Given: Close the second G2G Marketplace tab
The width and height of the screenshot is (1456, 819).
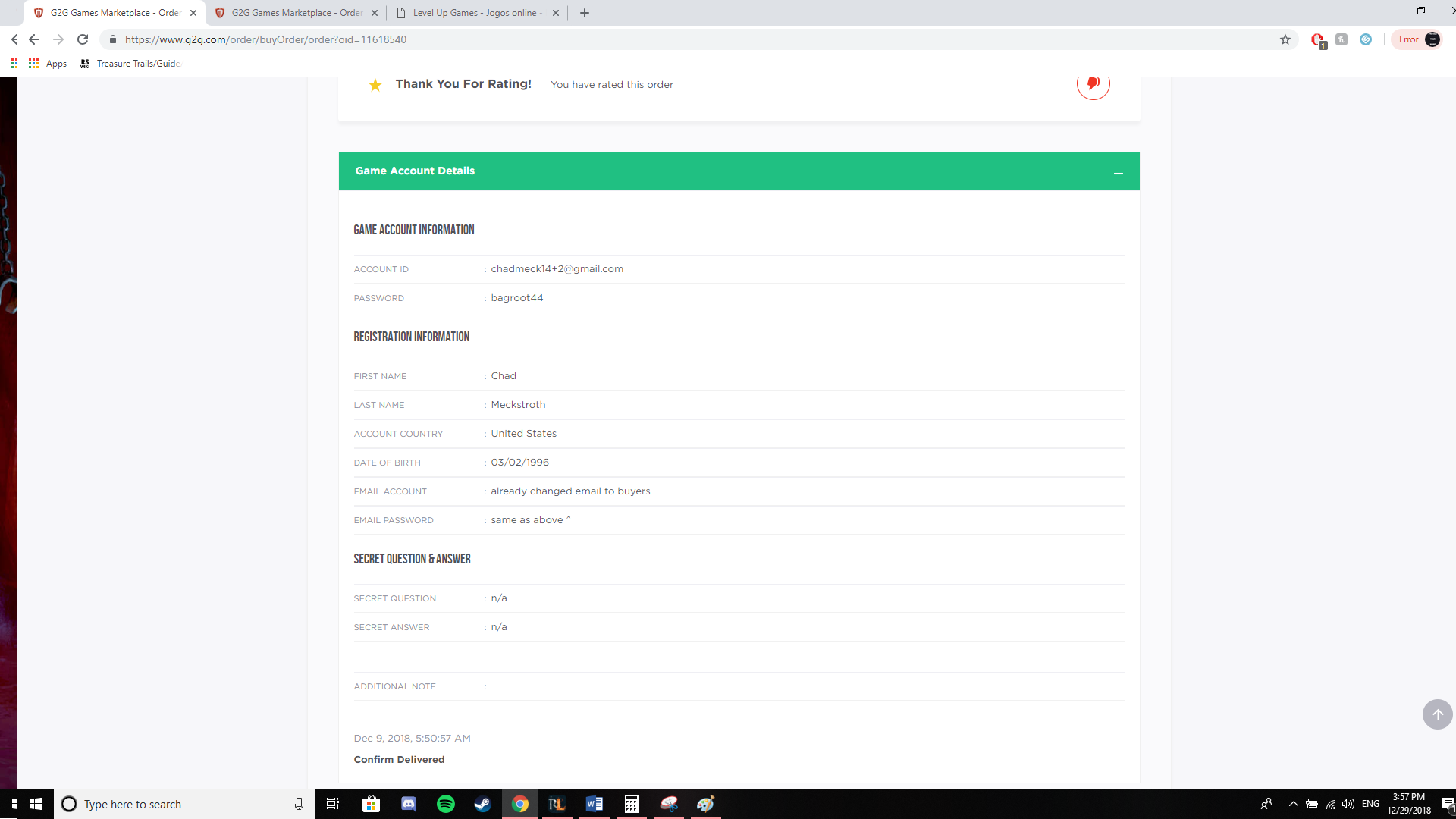Looking at the screenshot, I should pos(375,13).
